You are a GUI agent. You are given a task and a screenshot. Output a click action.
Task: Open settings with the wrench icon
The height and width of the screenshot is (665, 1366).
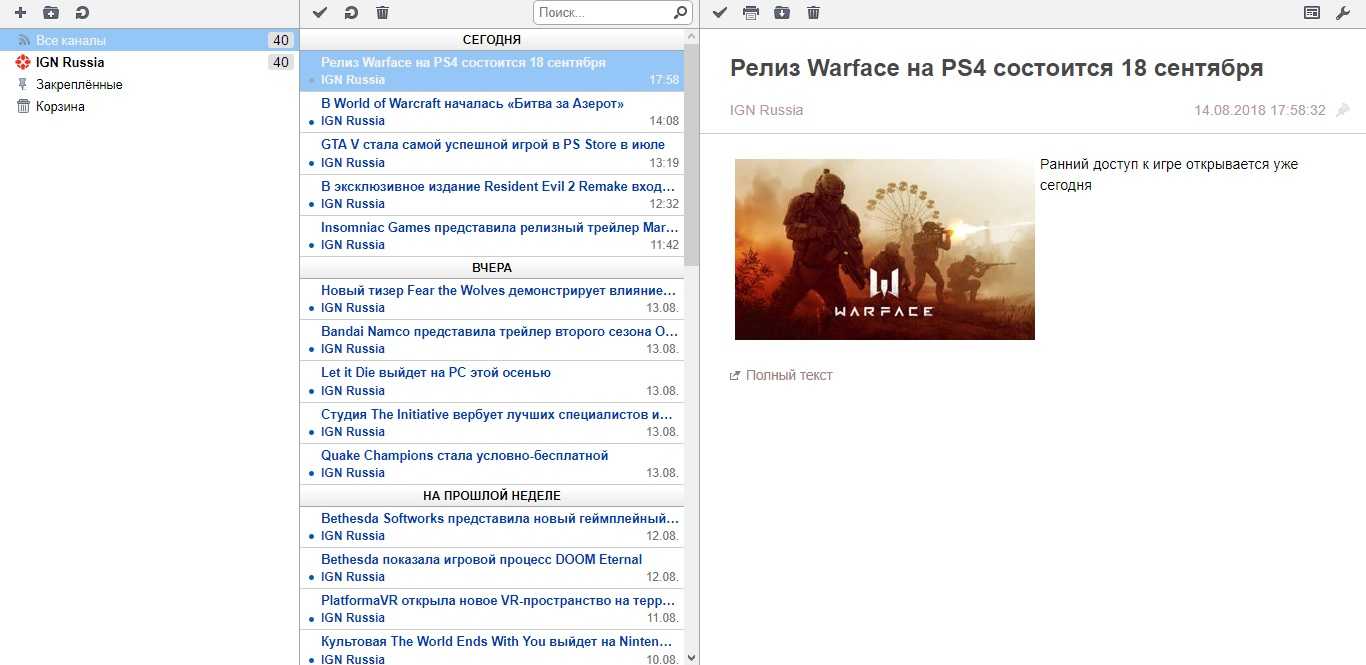pyautogui.click(x=1343, y=13)
